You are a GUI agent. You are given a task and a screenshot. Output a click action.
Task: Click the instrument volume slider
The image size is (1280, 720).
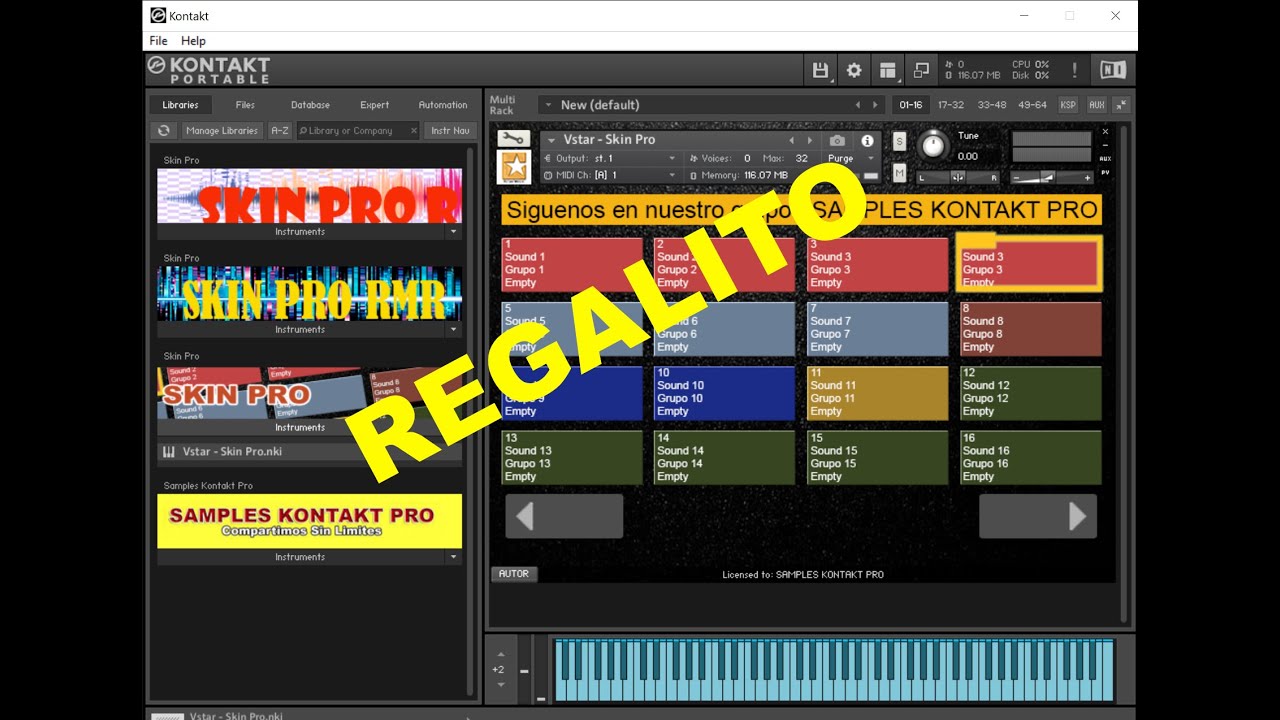(1052, 178)
